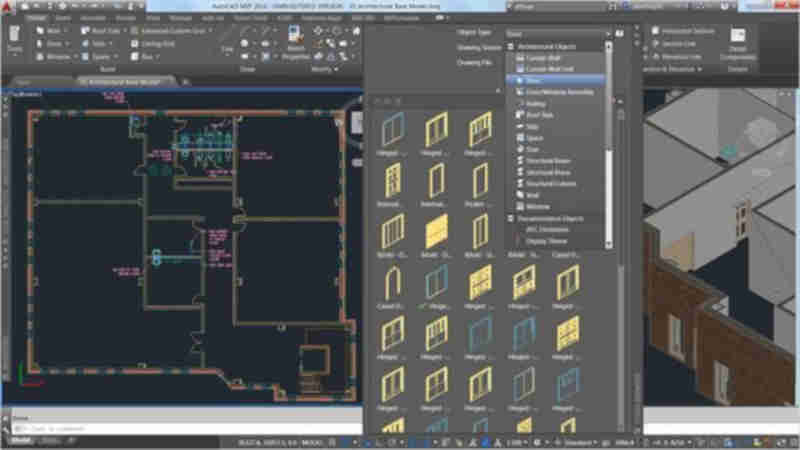Expand the Modify panel
The height and width of the screenshot is (450, 800).
point(324,69)
